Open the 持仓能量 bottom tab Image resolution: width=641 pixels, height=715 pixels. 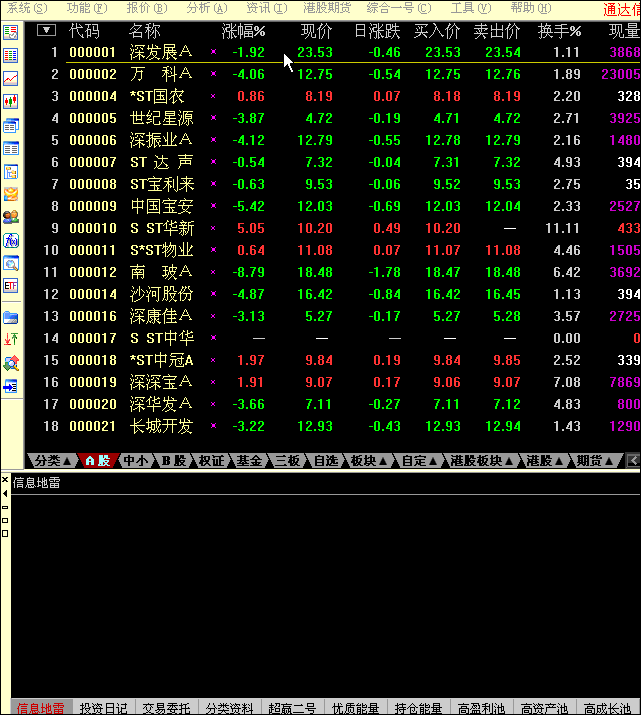[x=418, y=708]
